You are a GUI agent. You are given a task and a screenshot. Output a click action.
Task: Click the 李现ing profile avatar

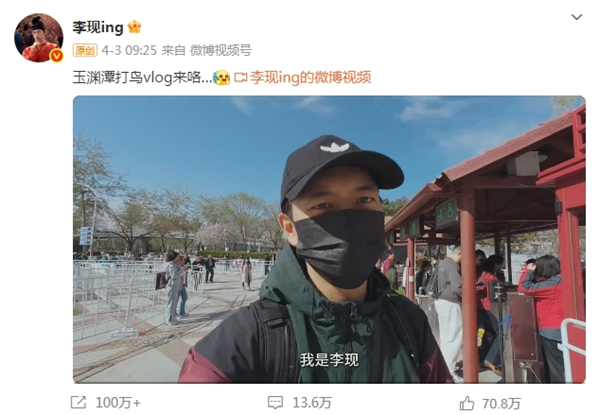[39, 37]
